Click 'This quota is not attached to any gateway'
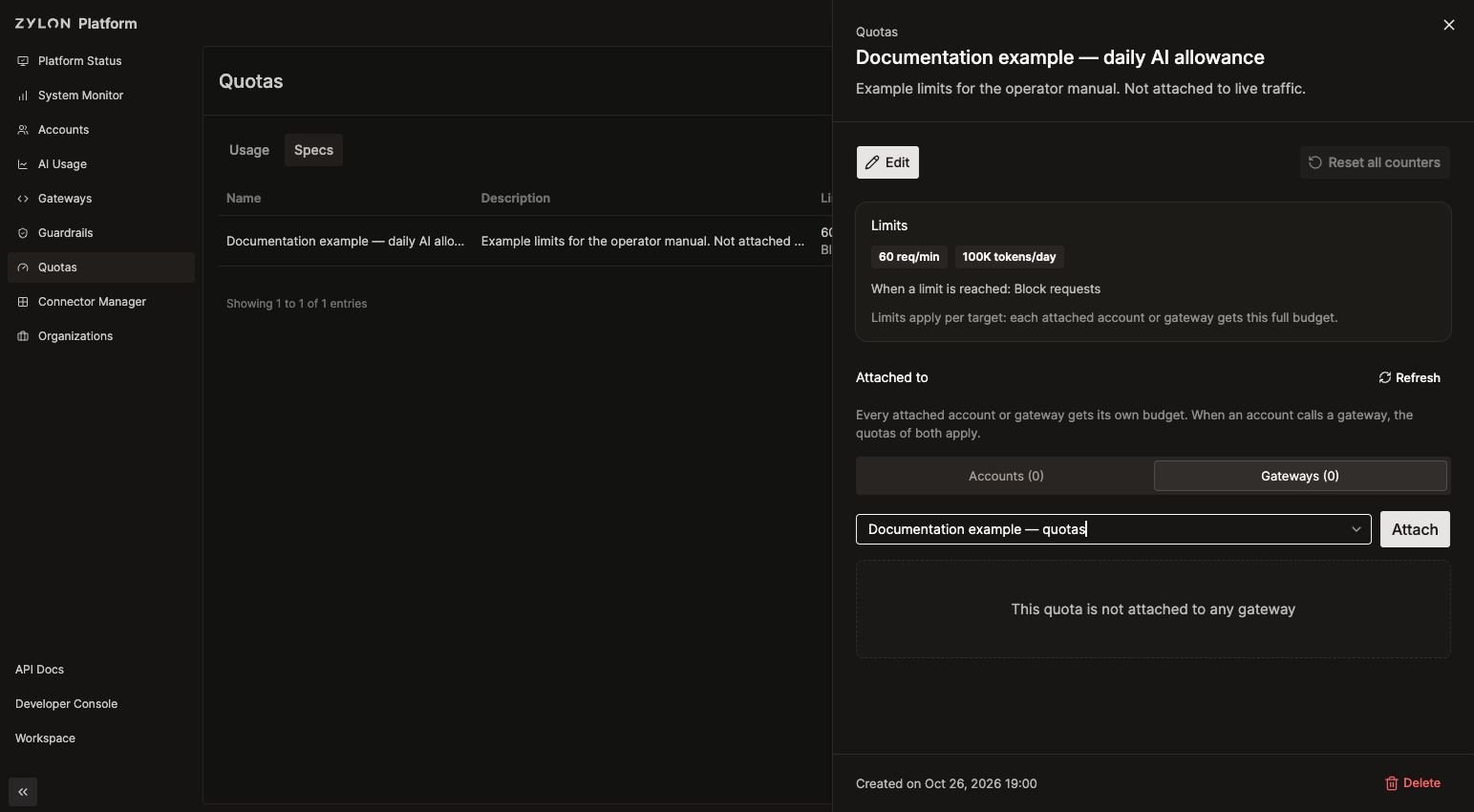This screenshot has height=812, width=1474. point(1153,609)
